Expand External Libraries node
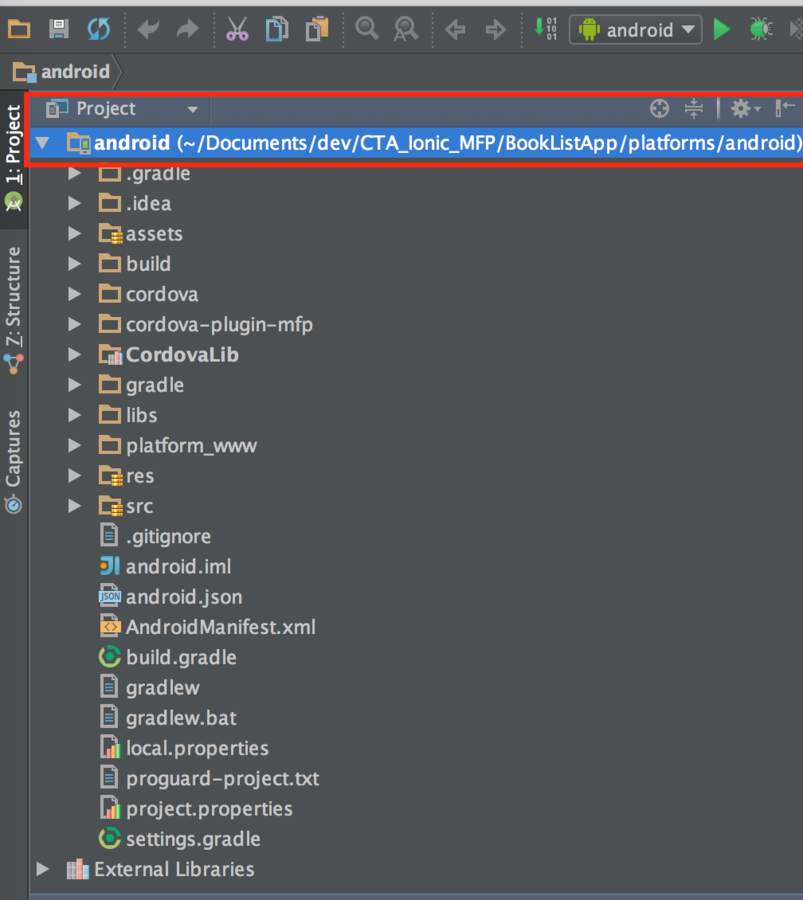 coord(42,869)
